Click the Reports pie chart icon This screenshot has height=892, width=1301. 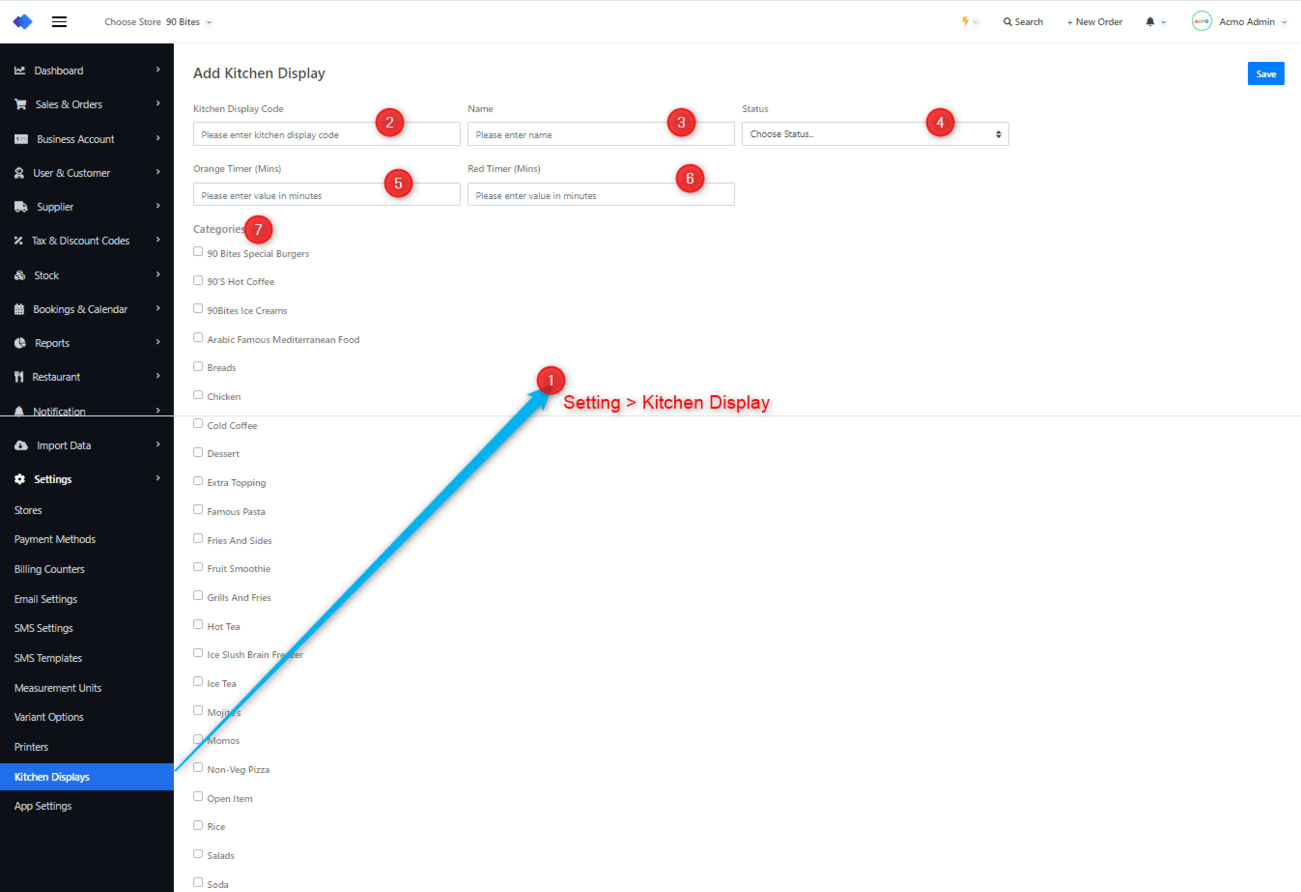click(20, 343)
